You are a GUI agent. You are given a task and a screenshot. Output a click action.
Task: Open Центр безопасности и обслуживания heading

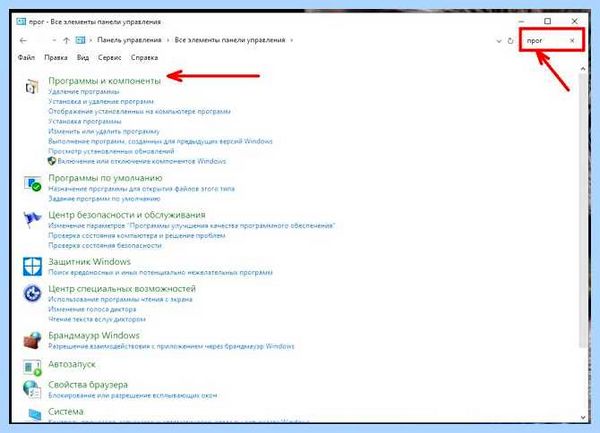(127, 215)
